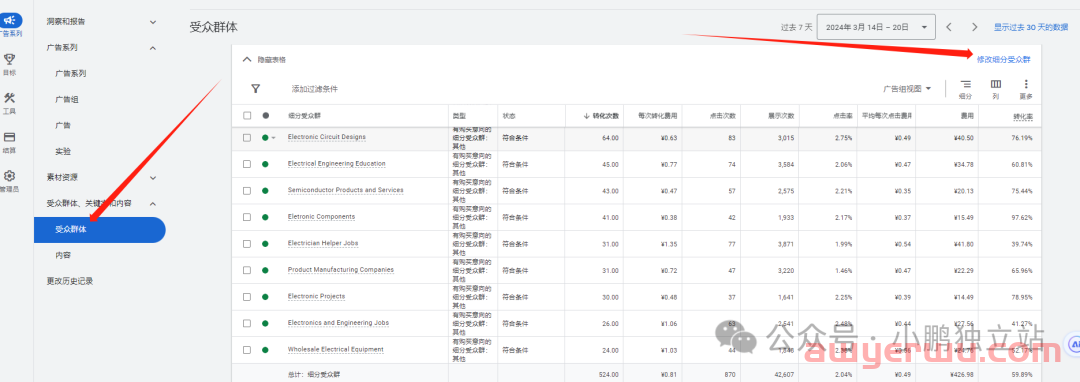Open 广告组 in sidebar
The width and height of the screenshot is (1080, 382).
coord(67,100)
